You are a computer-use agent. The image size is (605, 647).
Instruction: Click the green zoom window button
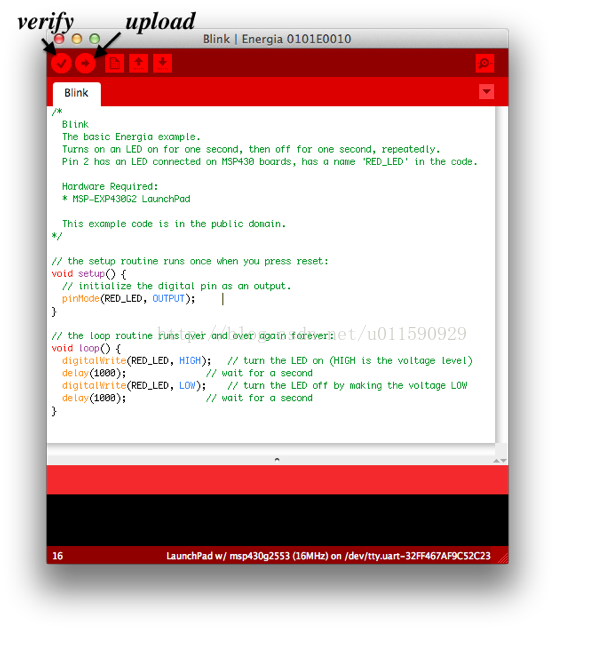95,39
